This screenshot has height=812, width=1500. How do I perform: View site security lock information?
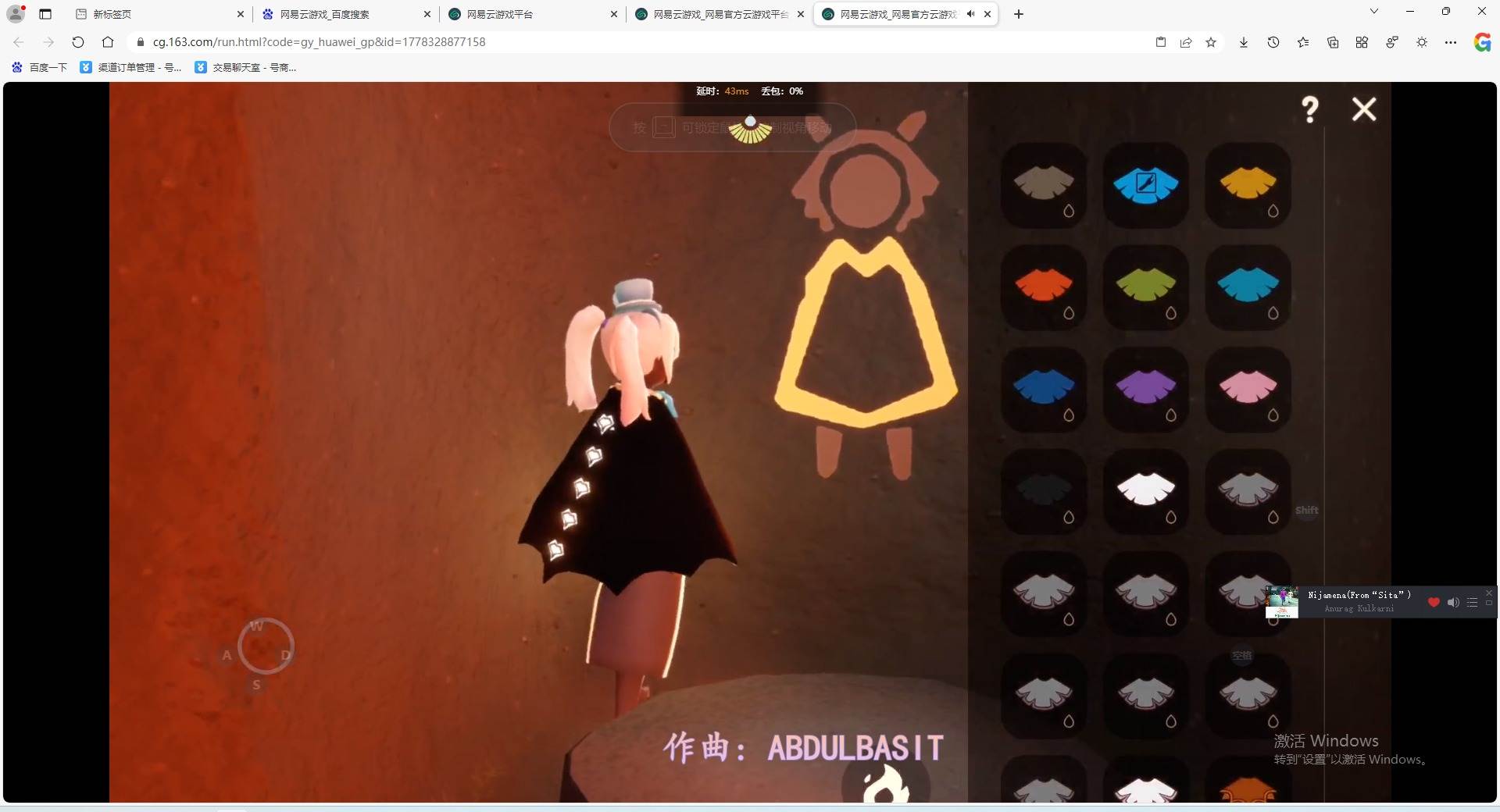141,42
